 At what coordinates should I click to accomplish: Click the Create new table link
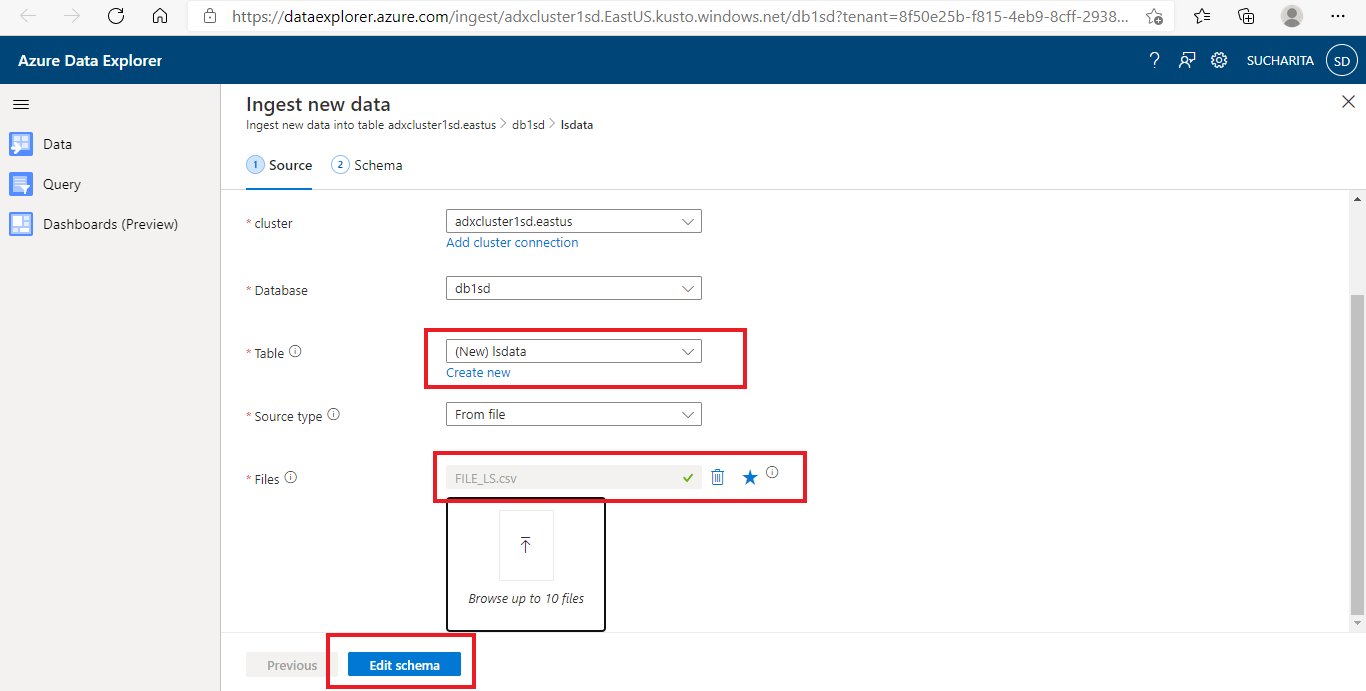(x=478, y=372)
